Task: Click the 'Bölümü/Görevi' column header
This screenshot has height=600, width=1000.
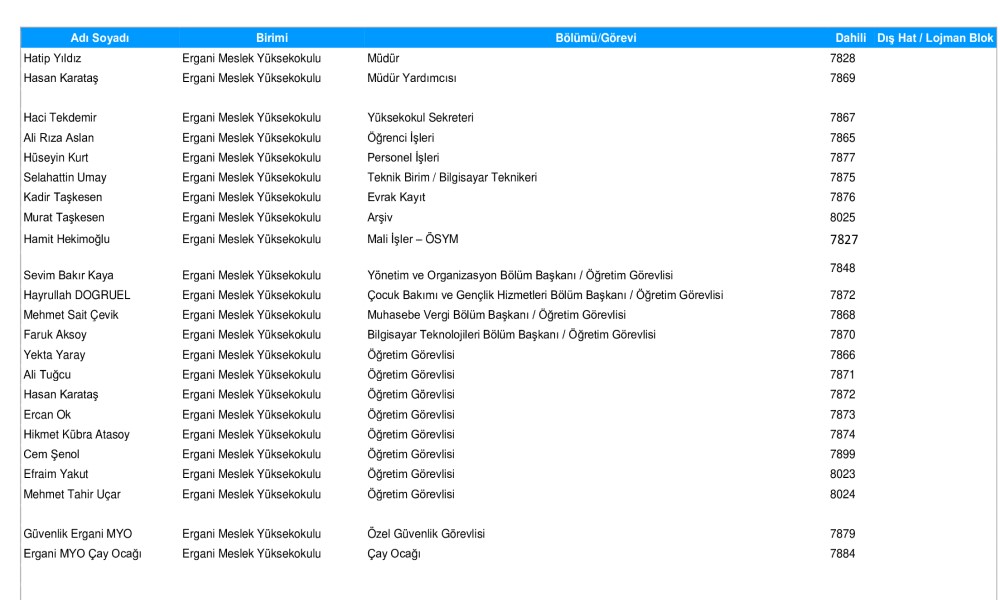Action: pyautogui.click(x=596, y=38)
